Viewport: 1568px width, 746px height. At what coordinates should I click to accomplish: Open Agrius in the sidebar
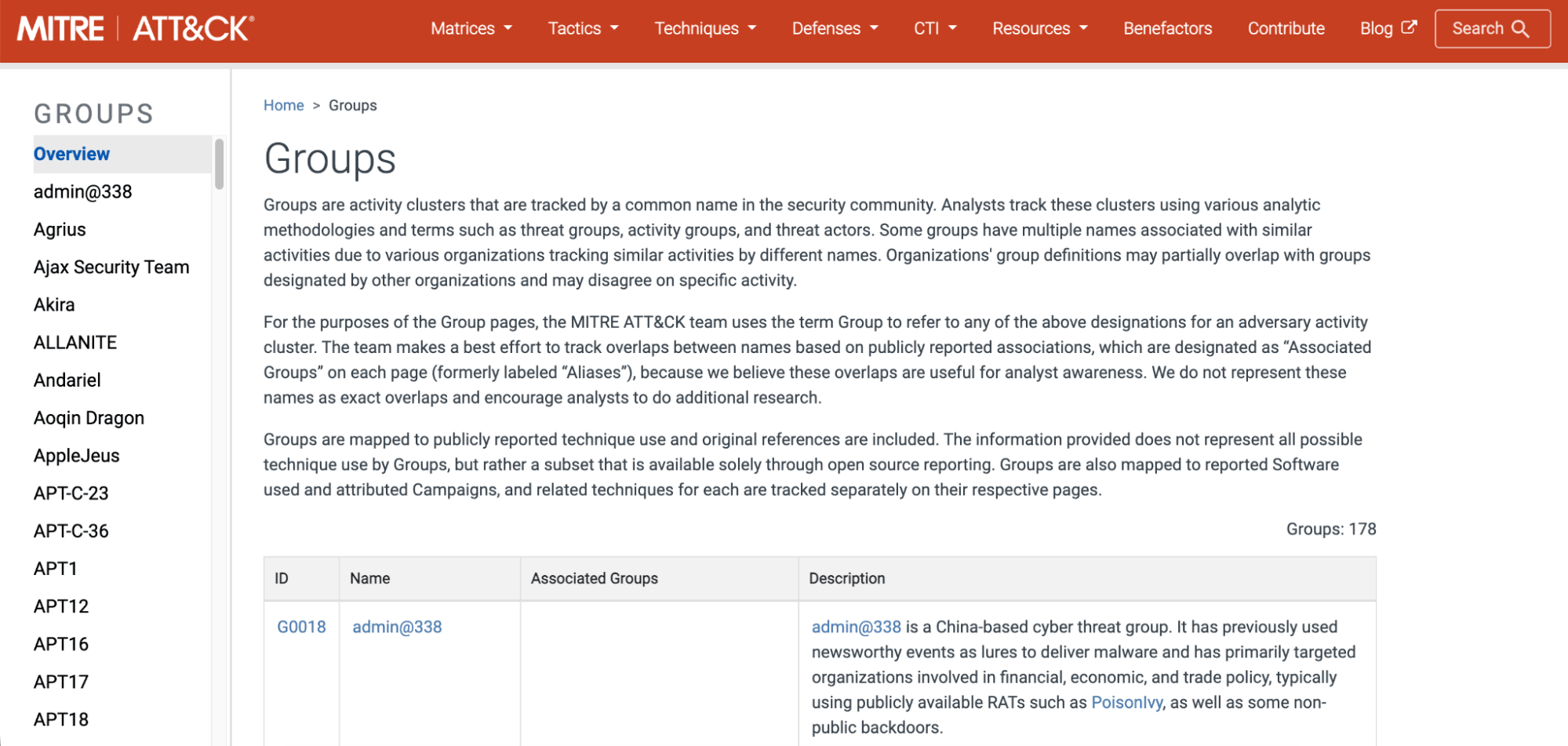(60, 230)
